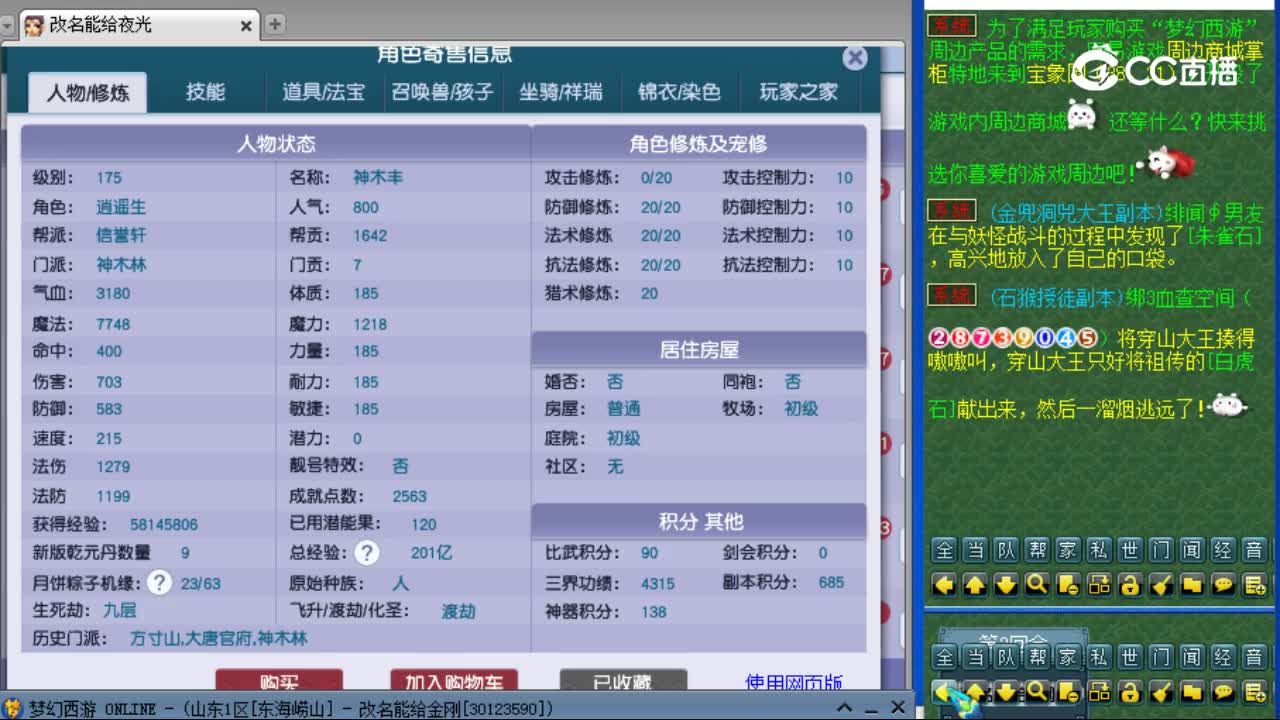1280x720 pixels.
Task: Click the broom icon in lower chat panel
Action: point(1160,691)
